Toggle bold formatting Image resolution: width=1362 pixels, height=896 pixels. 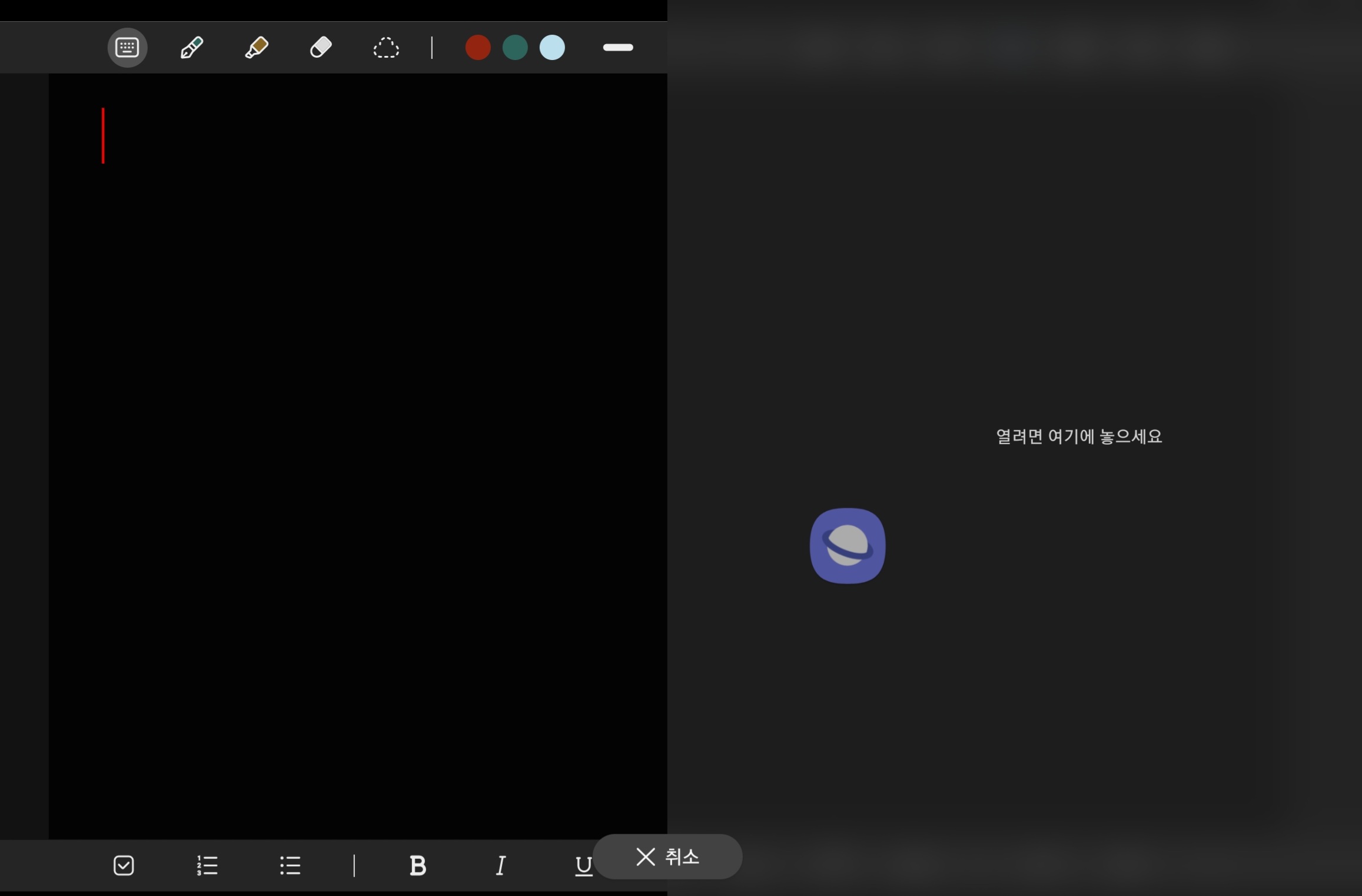click(x=418, y=865)
